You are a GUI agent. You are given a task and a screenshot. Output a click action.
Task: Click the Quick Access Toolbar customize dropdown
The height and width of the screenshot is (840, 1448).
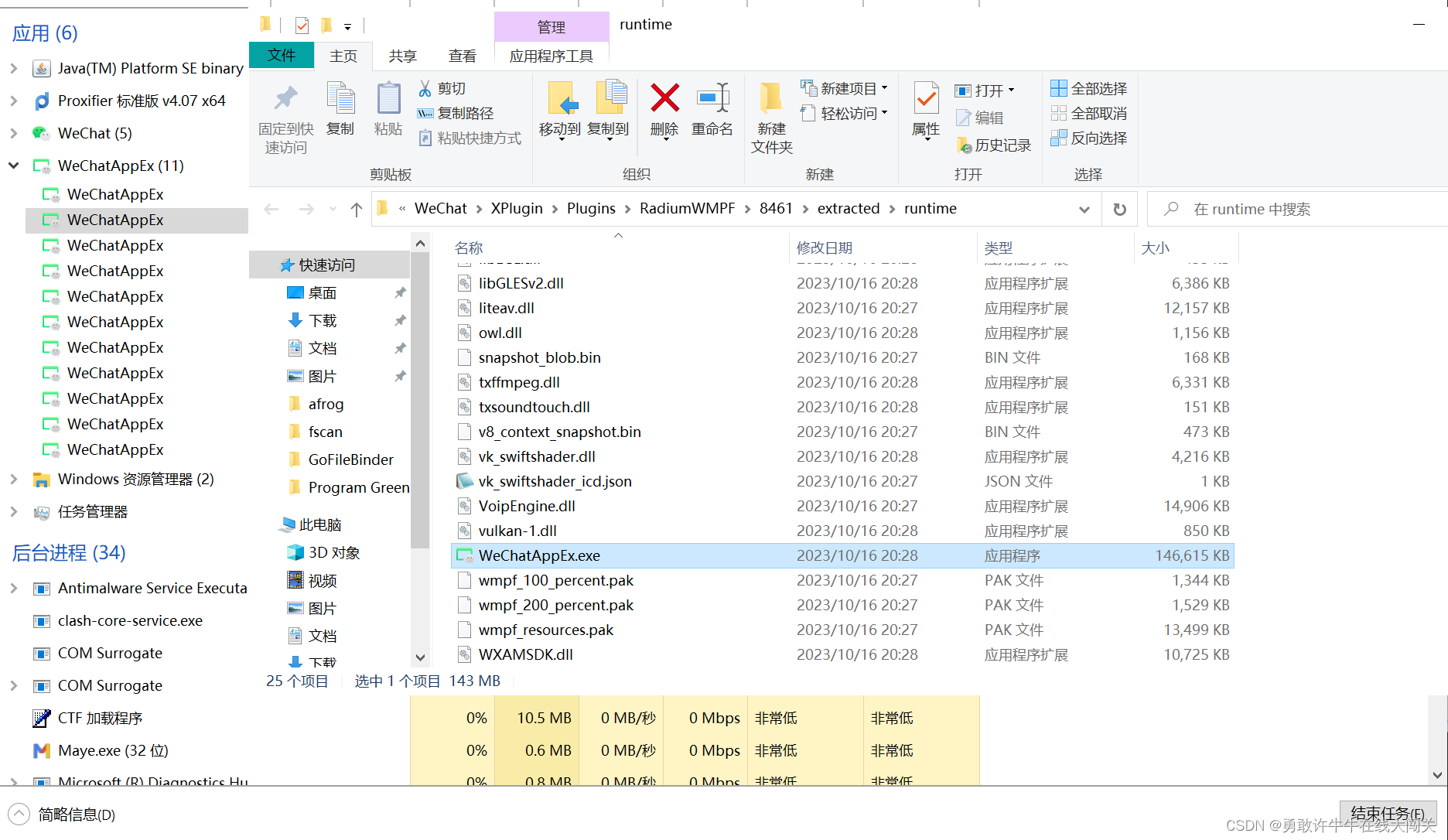348,27
